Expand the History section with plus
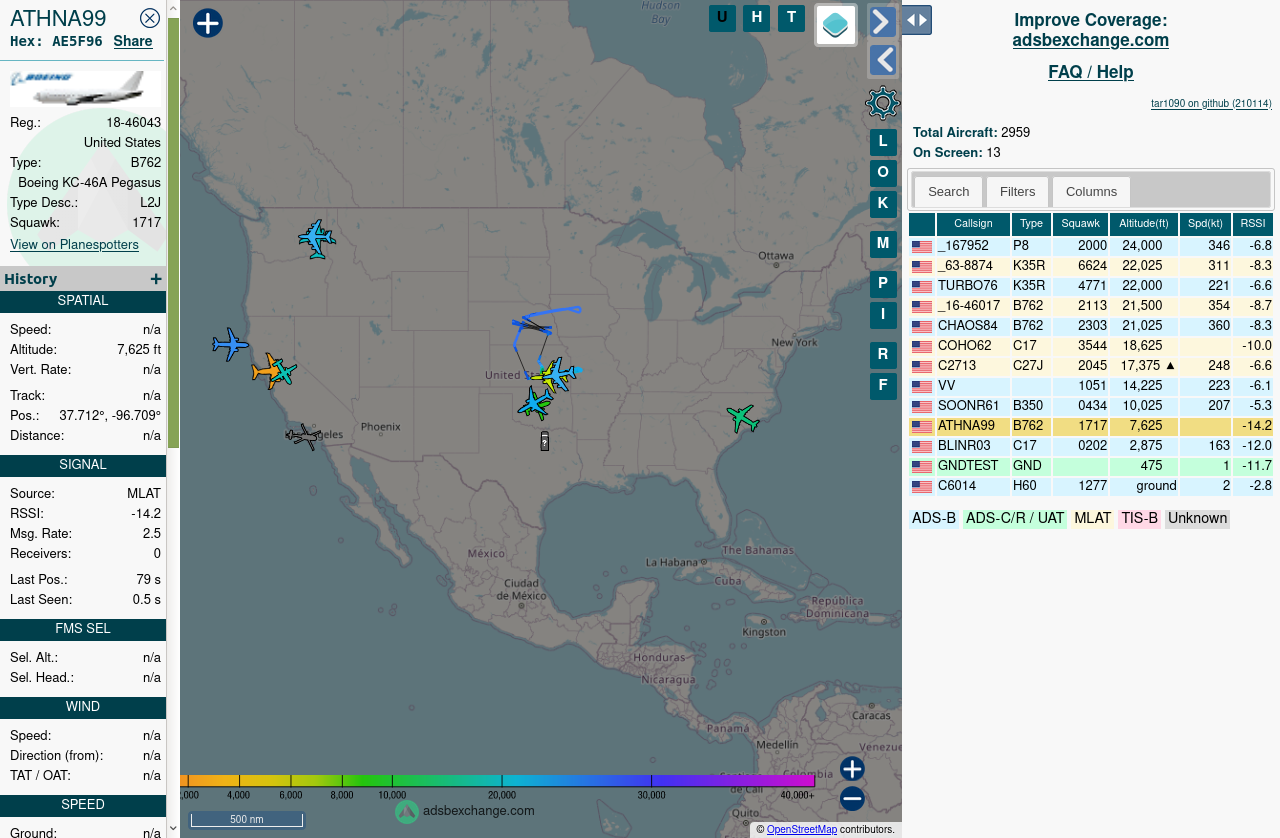 [156, 279]
